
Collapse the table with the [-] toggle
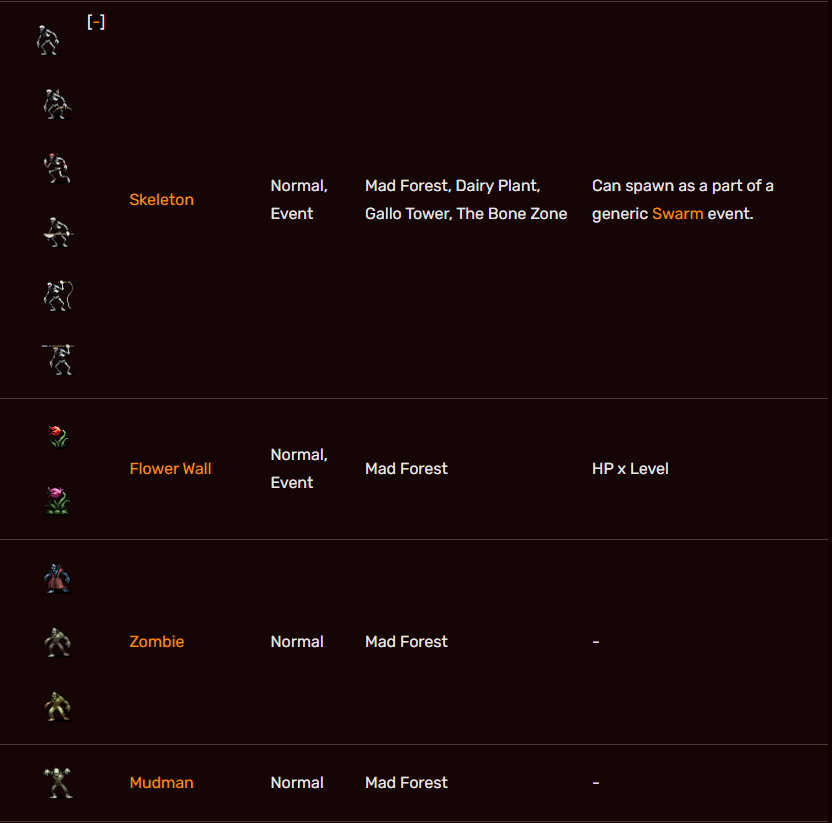click(x=96, y=22)
